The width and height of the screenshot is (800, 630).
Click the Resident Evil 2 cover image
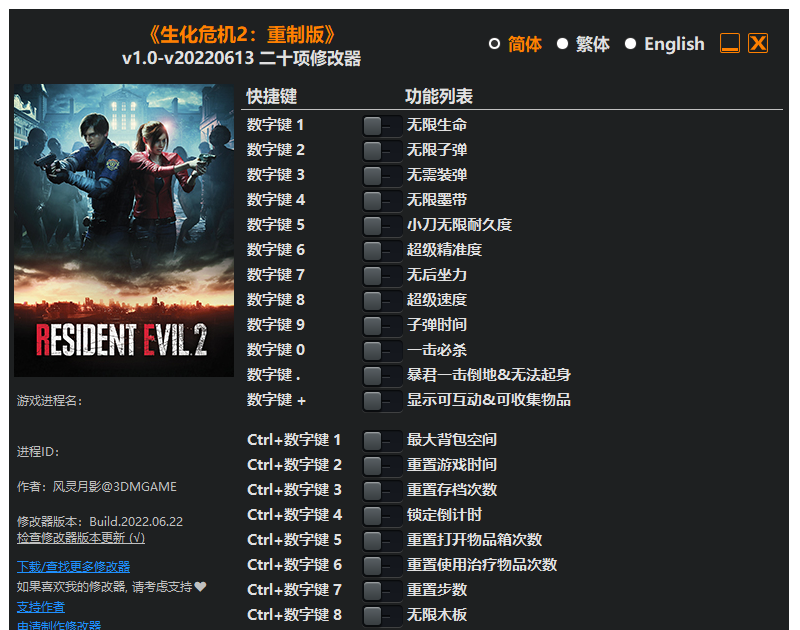[x=124, y=230]
